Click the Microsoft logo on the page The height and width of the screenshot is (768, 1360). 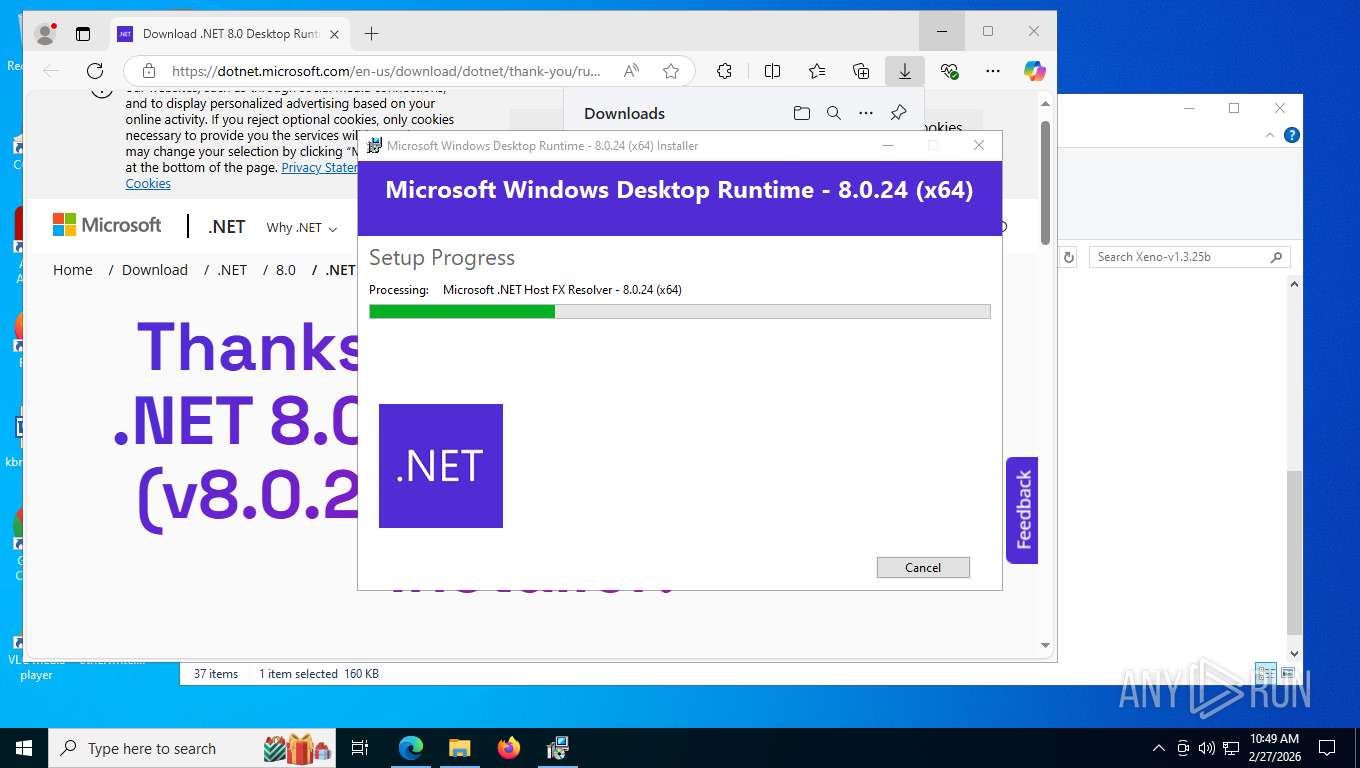107,225
